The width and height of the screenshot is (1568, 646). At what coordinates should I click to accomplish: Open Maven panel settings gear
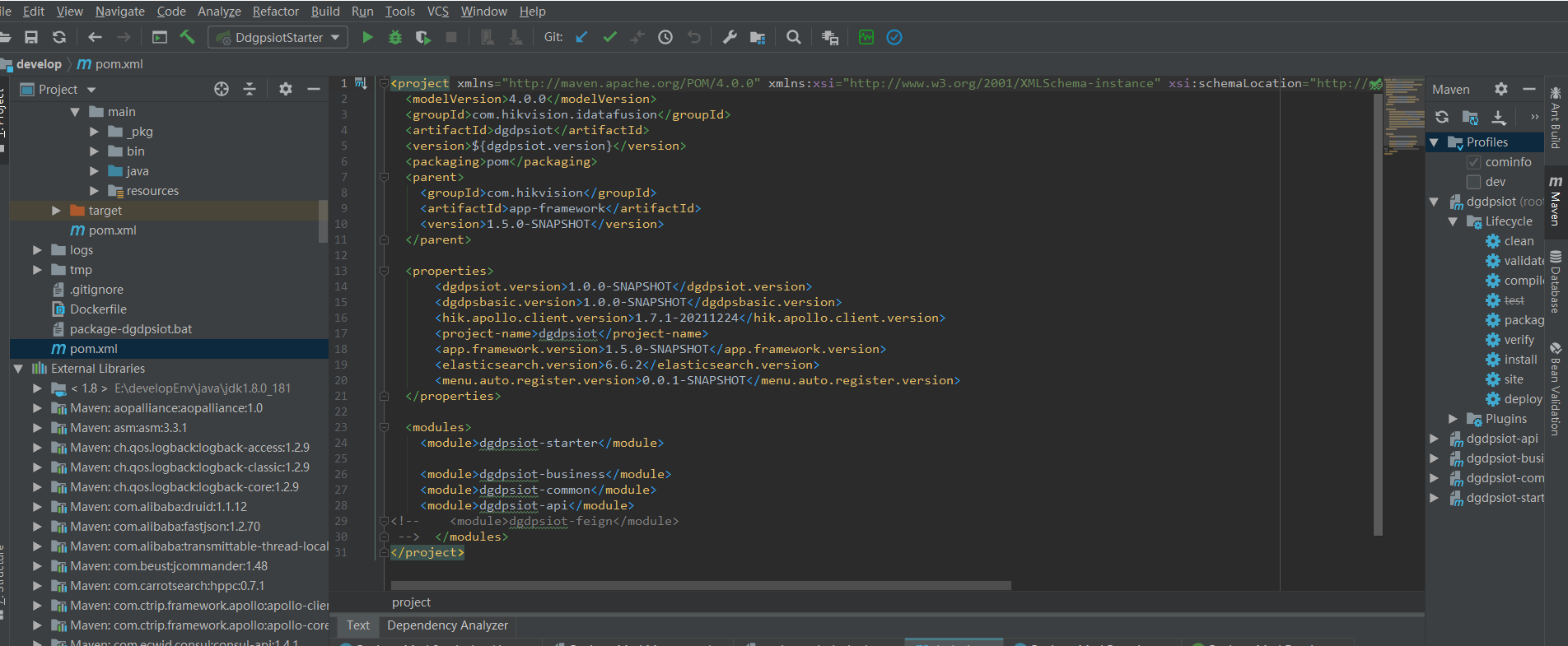click(x=1501, y=89)
